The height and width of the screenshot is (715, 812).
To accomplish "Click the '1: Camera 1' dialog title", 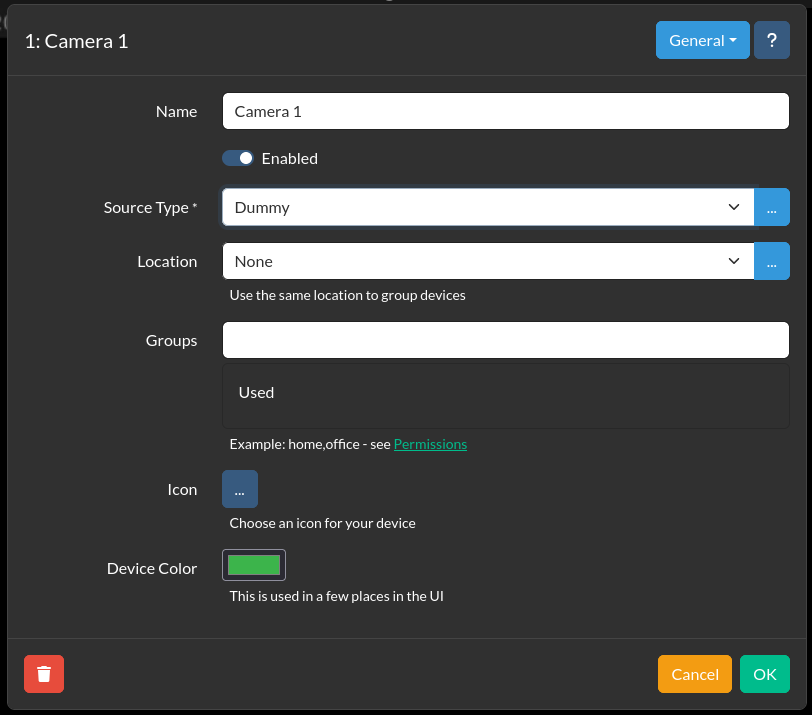I will pyautogui.click(x=77, y=41).
